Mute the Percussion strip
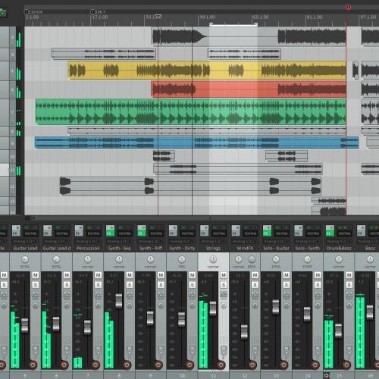 pos(98,275)
